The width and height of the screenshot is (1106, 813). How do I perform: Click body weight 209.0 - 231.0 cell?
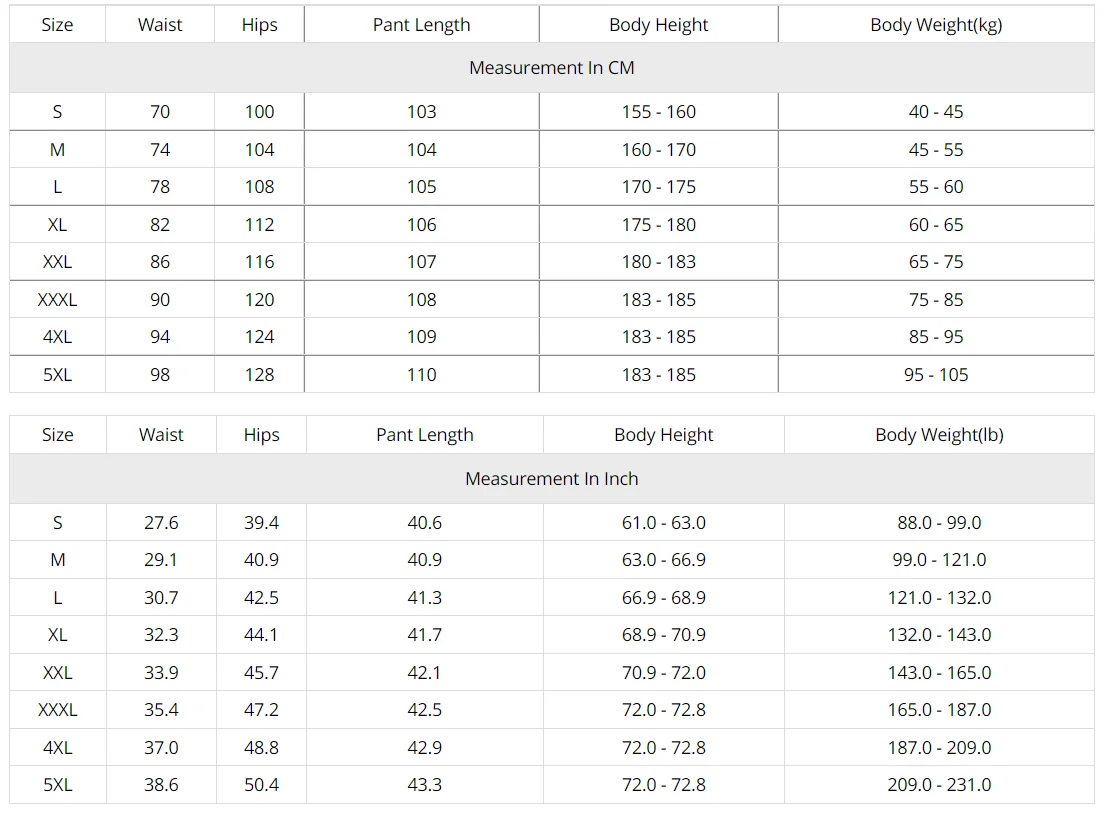pos(940,785)
